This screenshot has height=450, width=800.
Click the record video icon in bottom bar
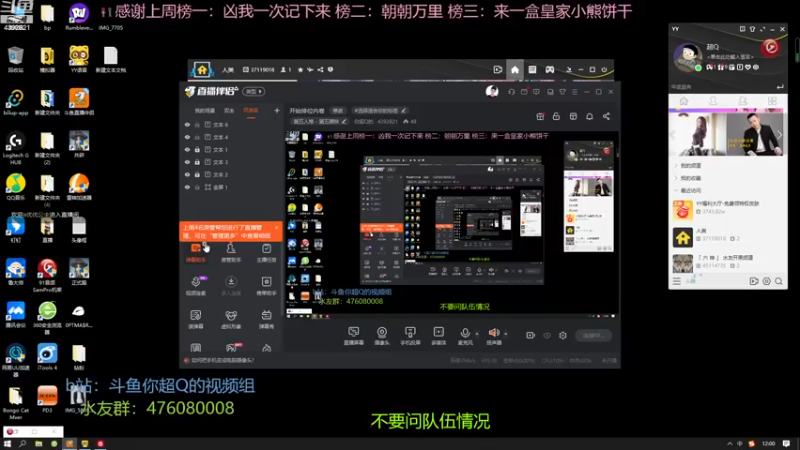click(x=531, y=335)
